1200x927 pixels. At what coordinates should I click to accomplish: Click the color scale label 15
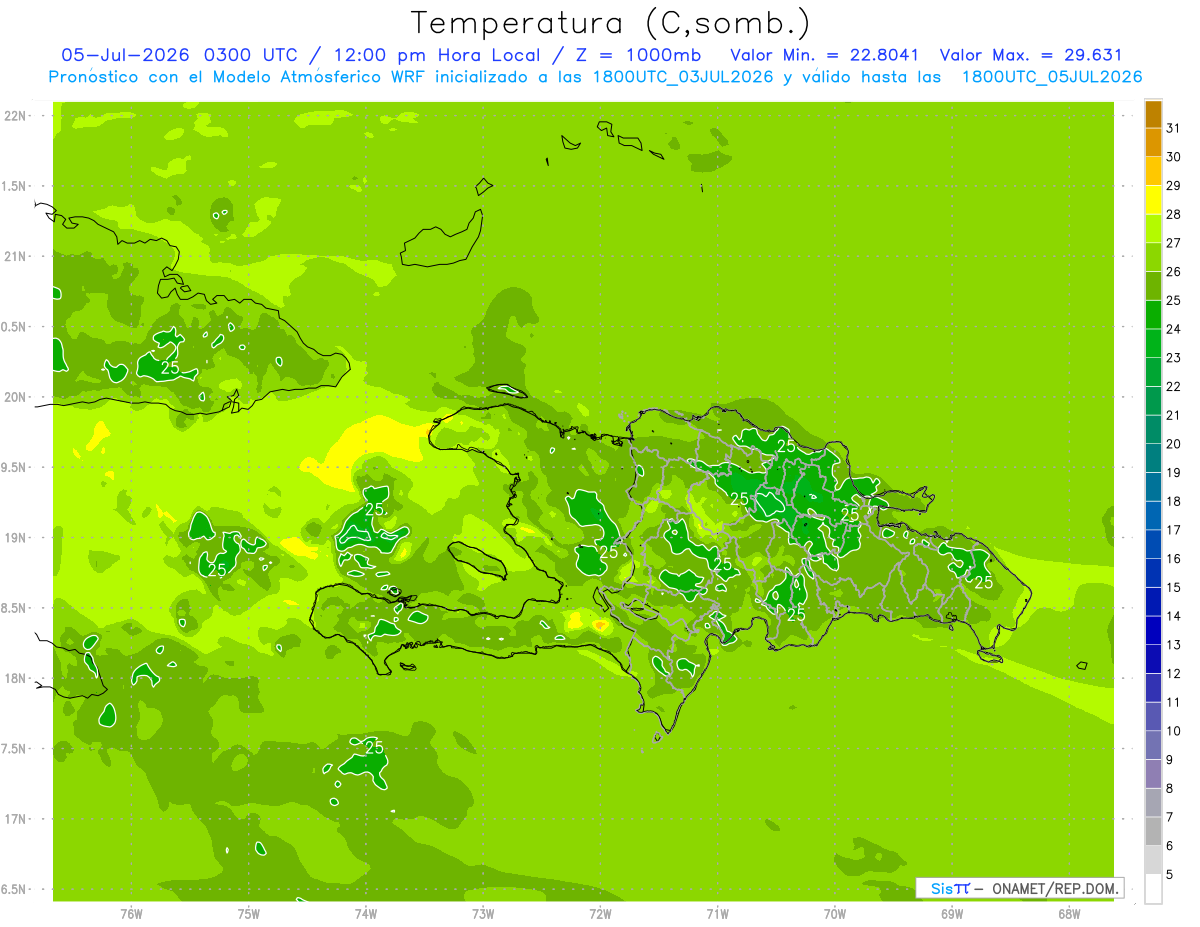(x=1174, y=587)
